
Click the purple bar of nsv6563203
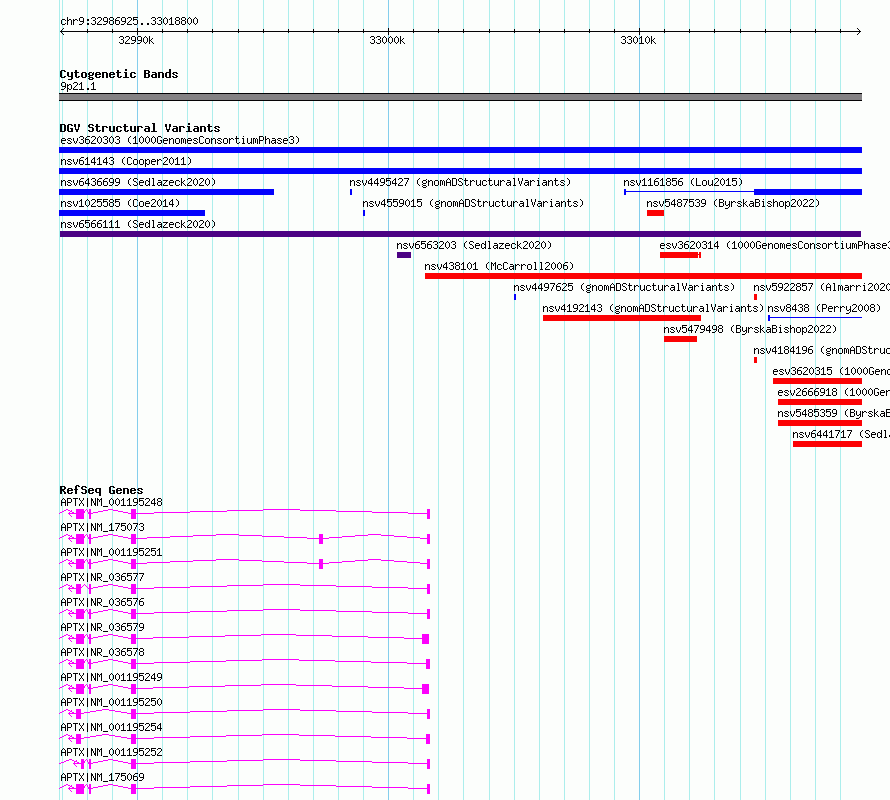coord(404,255)
